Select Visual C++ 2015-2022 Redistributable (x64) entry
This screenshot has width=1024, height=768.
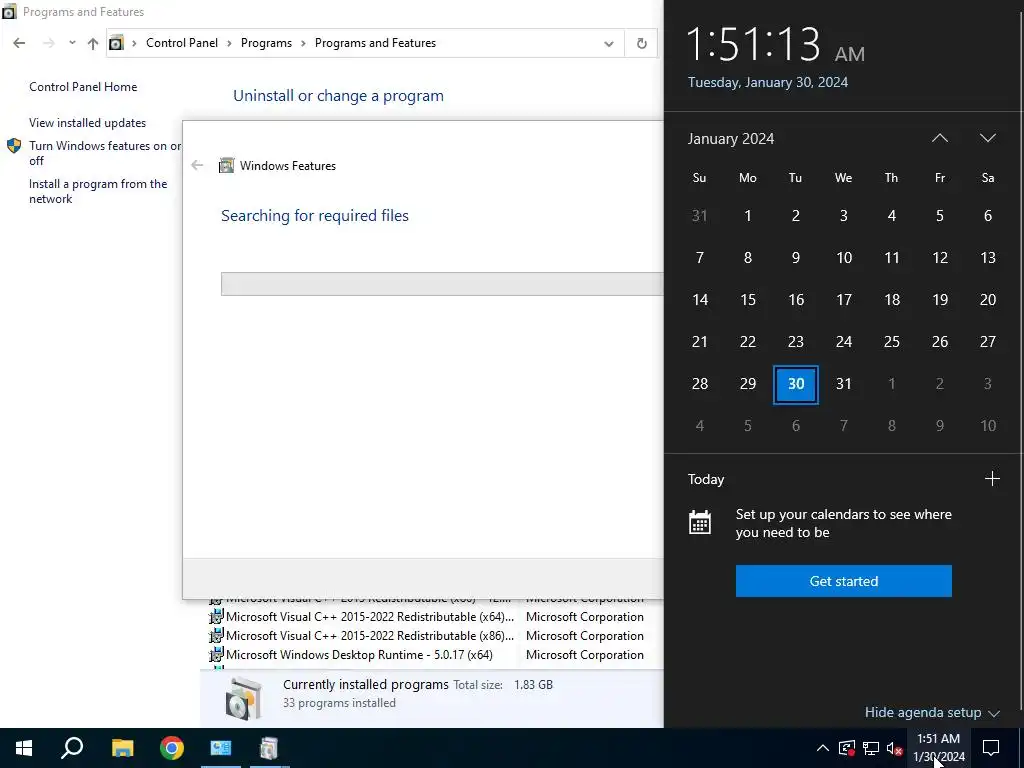pos(370,616)
